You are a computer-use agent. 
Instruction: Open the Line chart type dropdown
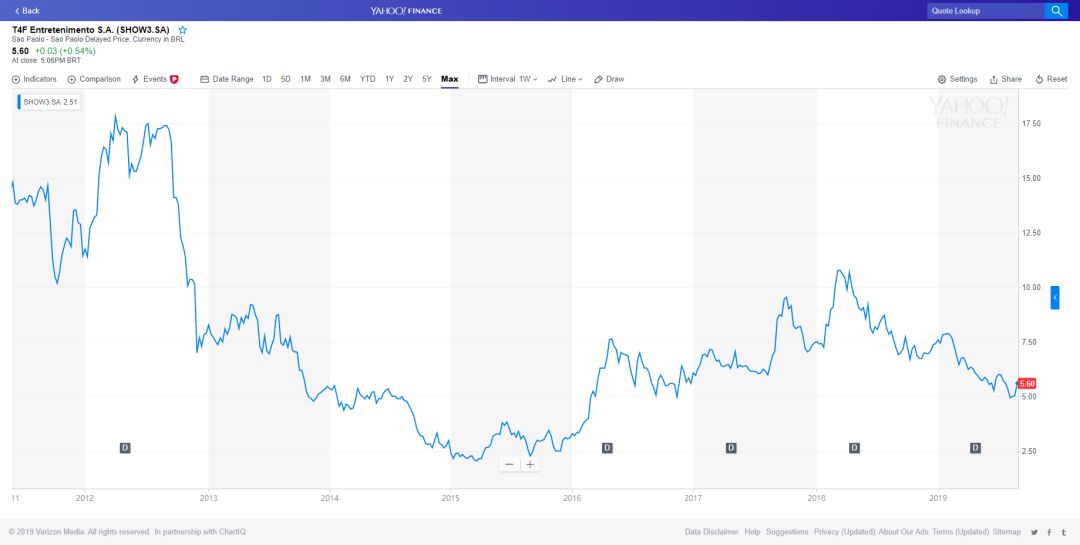point(565,79)
